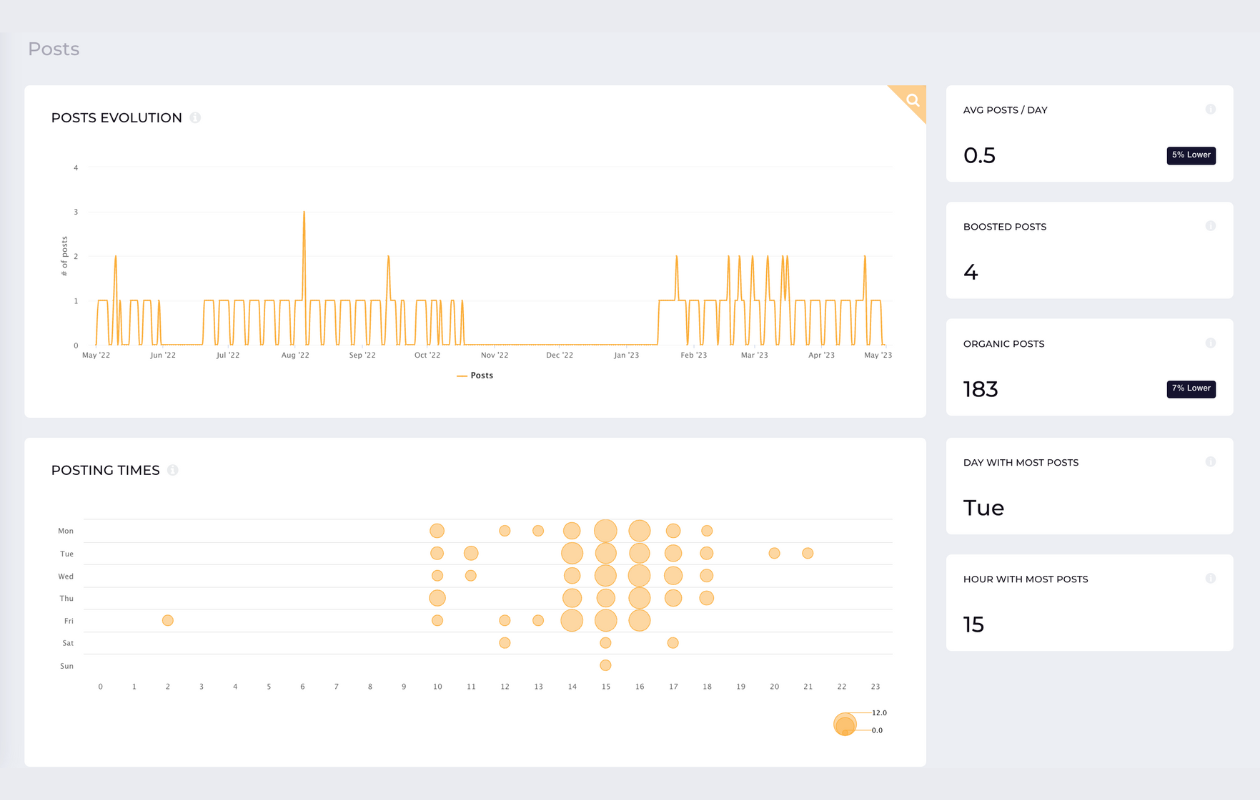
Task: Show info tooltip next to Posts Evolution title
Action: click(195, 118)
